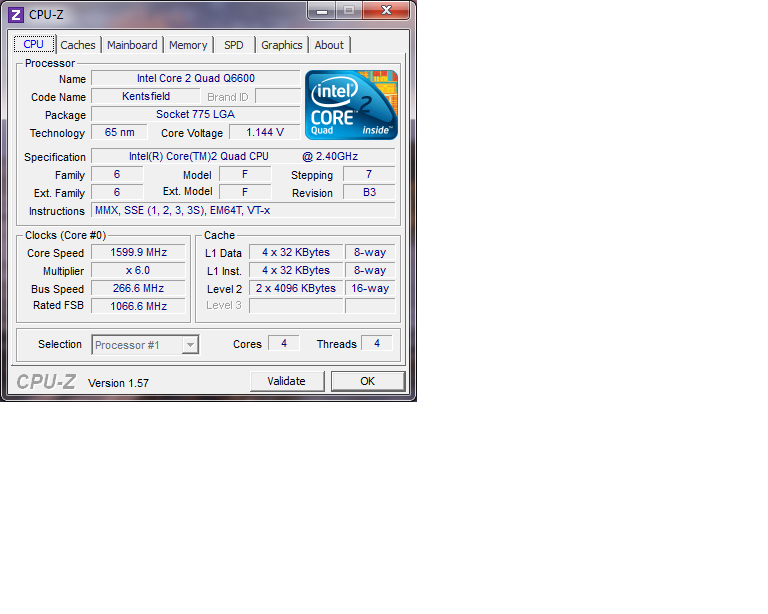Click the Level 2 value 2 x 4096 KBytes
The height and width of the screenshot is (614, 768).
pyautogui.click(x=296, y=288)
